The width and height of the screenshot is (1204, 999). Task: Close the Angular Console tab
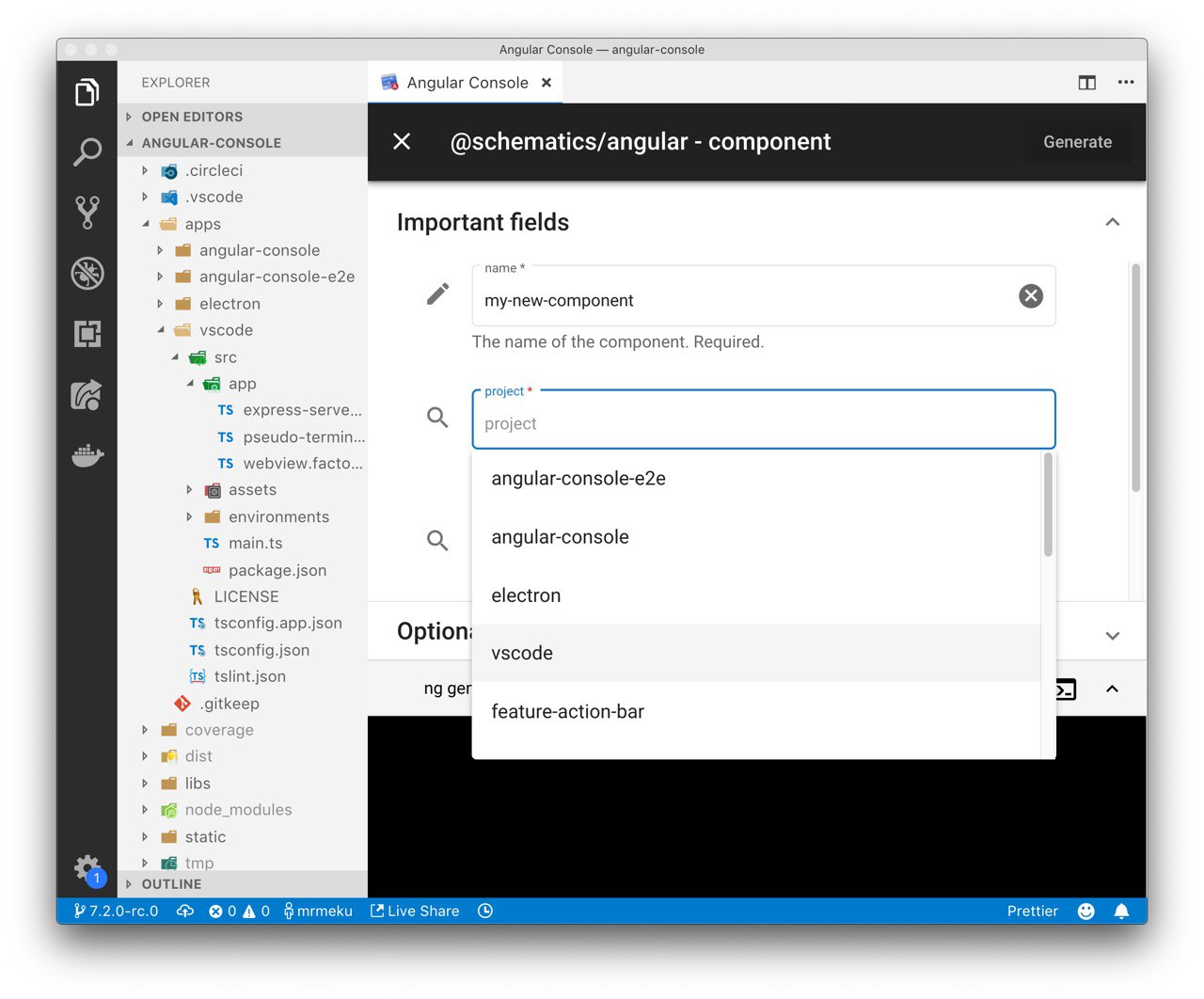point(547,83)
